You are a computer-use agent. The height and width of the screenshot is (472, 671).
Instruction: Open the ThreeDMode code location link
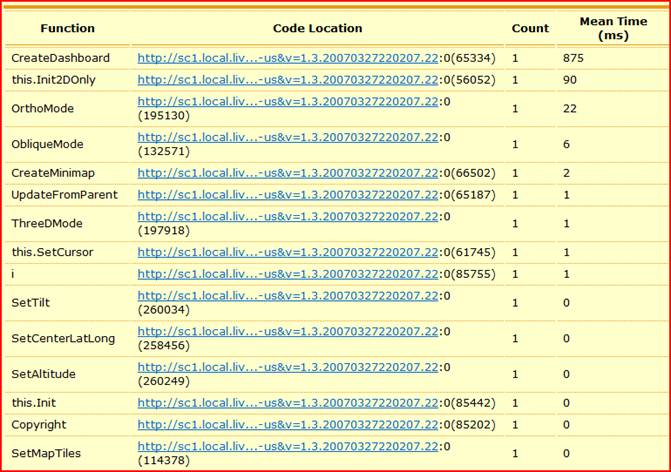pyautogui.click(x=287, y=216)
